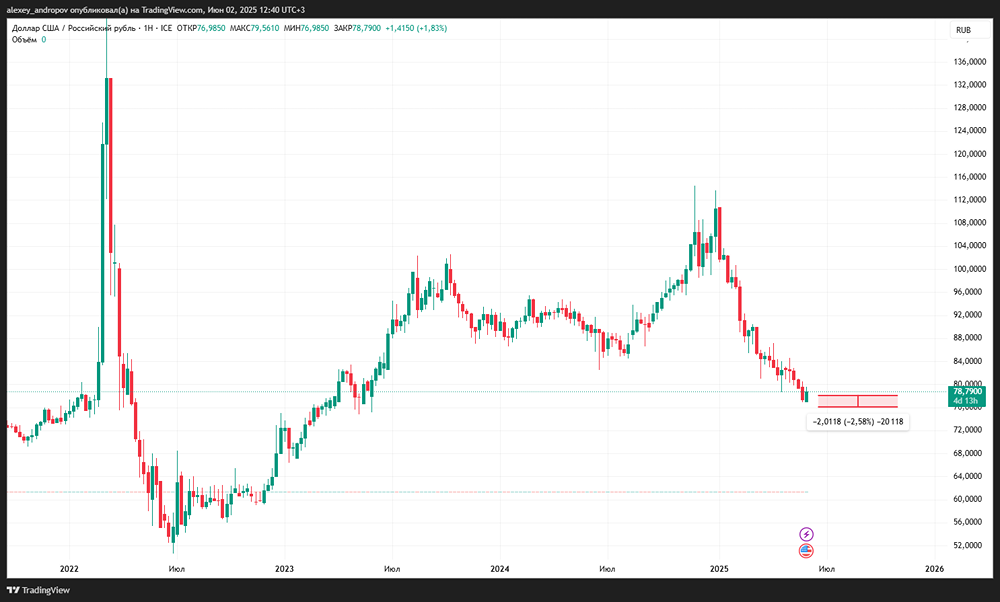This screenshot has height=602, width=1000.
Task: Click the purple lightning event icon
Action: pos(806,534)
